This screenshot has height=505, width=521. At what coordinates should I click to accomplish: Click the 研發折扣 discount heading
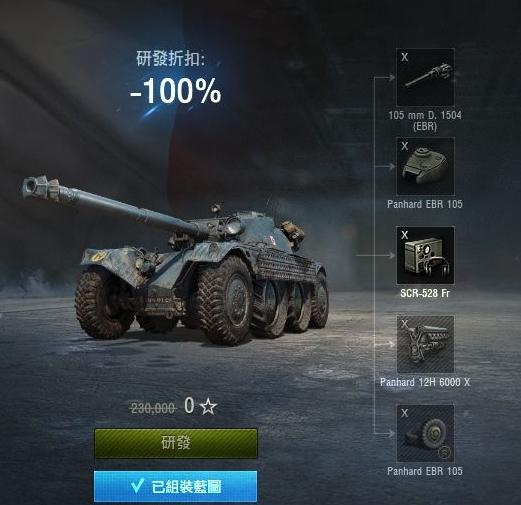point(171,59)
